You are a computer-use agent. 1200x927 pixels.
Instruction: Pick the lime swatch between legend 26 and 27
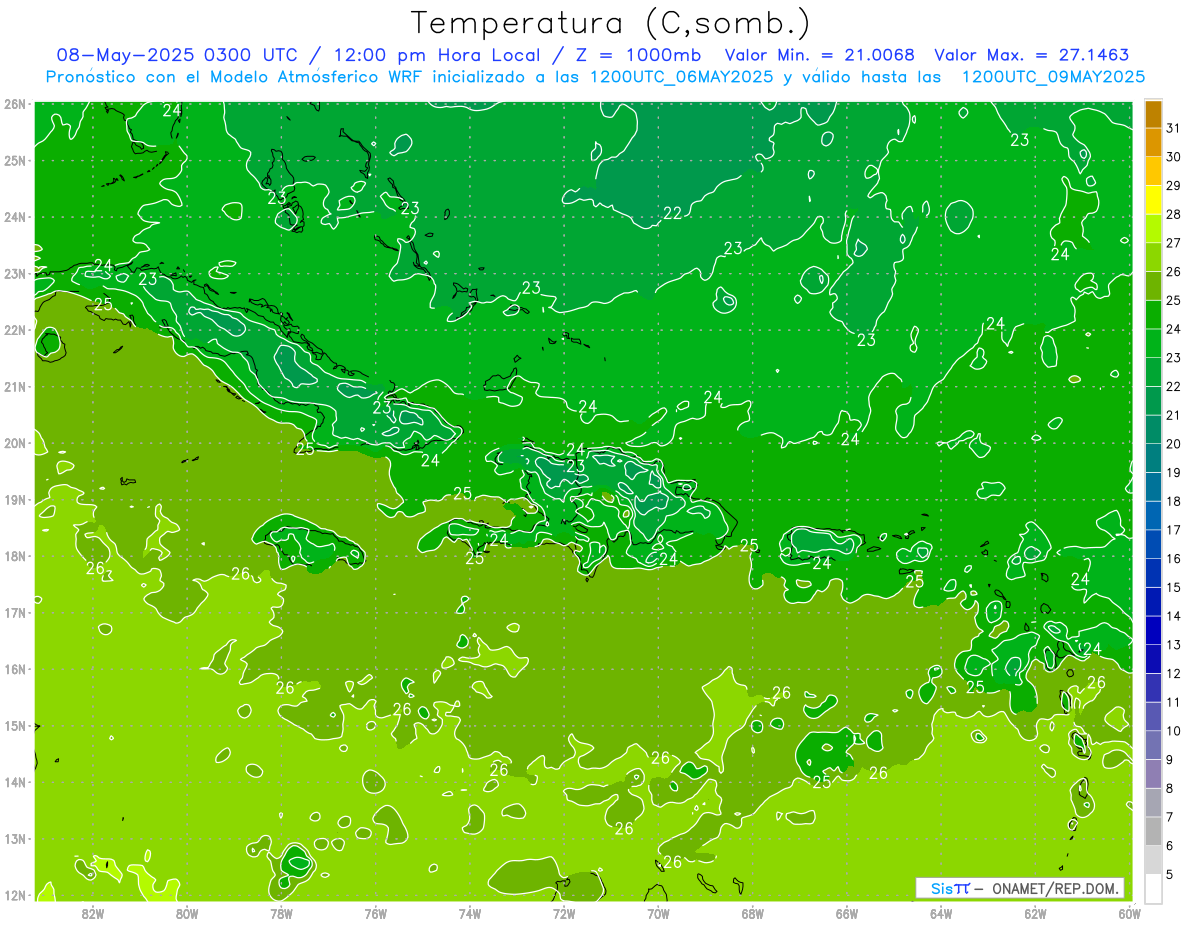click(x=1153, y=257)
